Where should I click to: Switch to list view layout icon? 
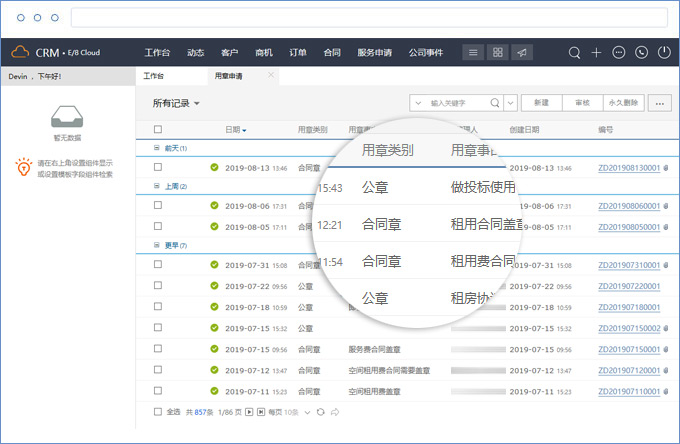coord(473,52)
